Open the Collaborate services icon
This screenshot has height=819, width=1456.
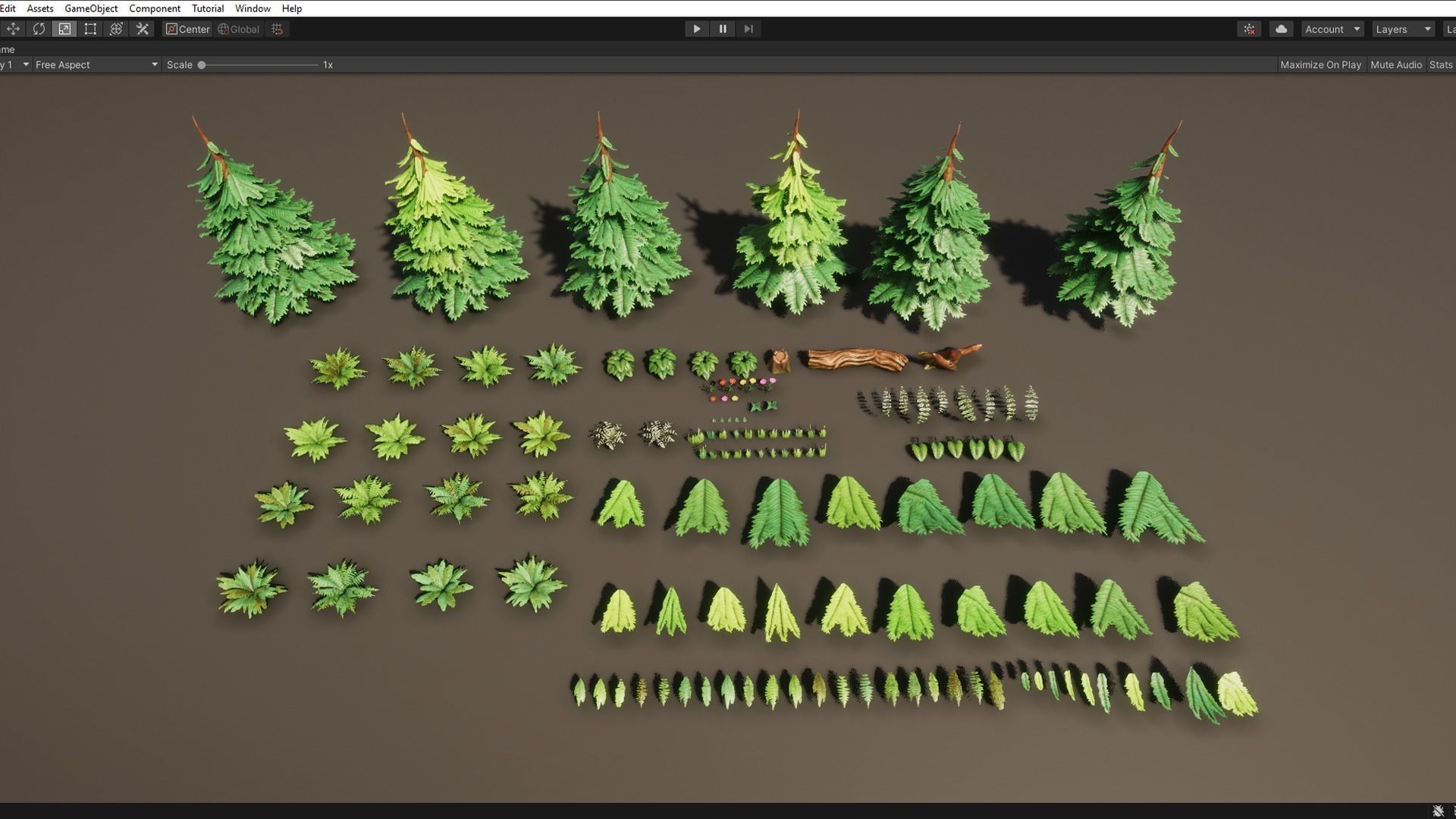(1249, 29)
